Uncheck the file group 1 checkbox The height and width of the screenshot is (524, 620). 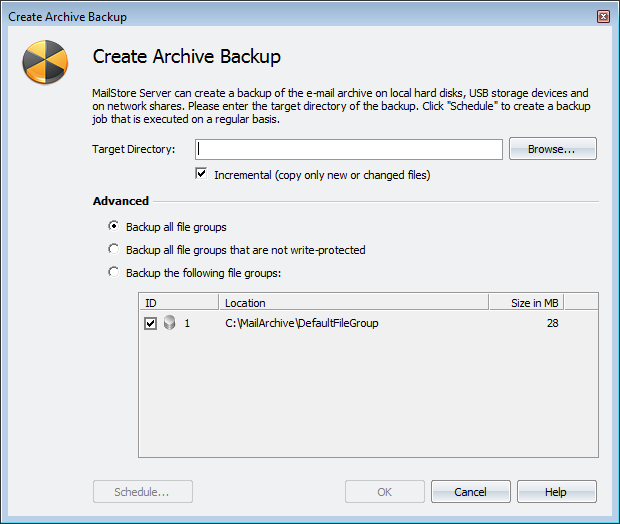tap(151, 323)
